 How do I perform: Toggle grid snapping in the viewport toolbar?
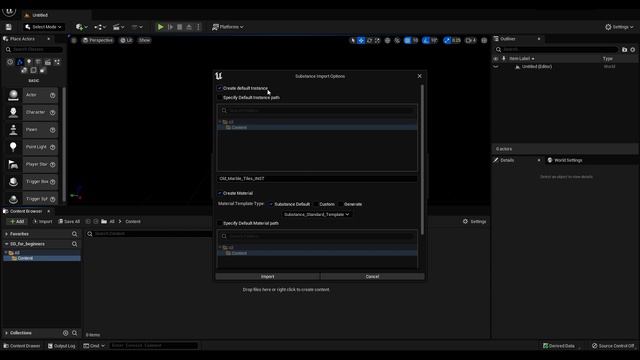(407, 40)
